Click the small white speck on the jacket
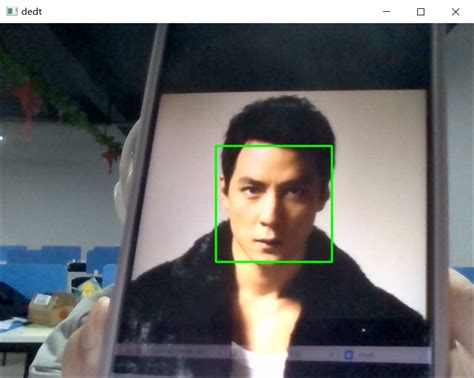Image resolution: width=474 pixels, height=378 pixels. (364, 330)
